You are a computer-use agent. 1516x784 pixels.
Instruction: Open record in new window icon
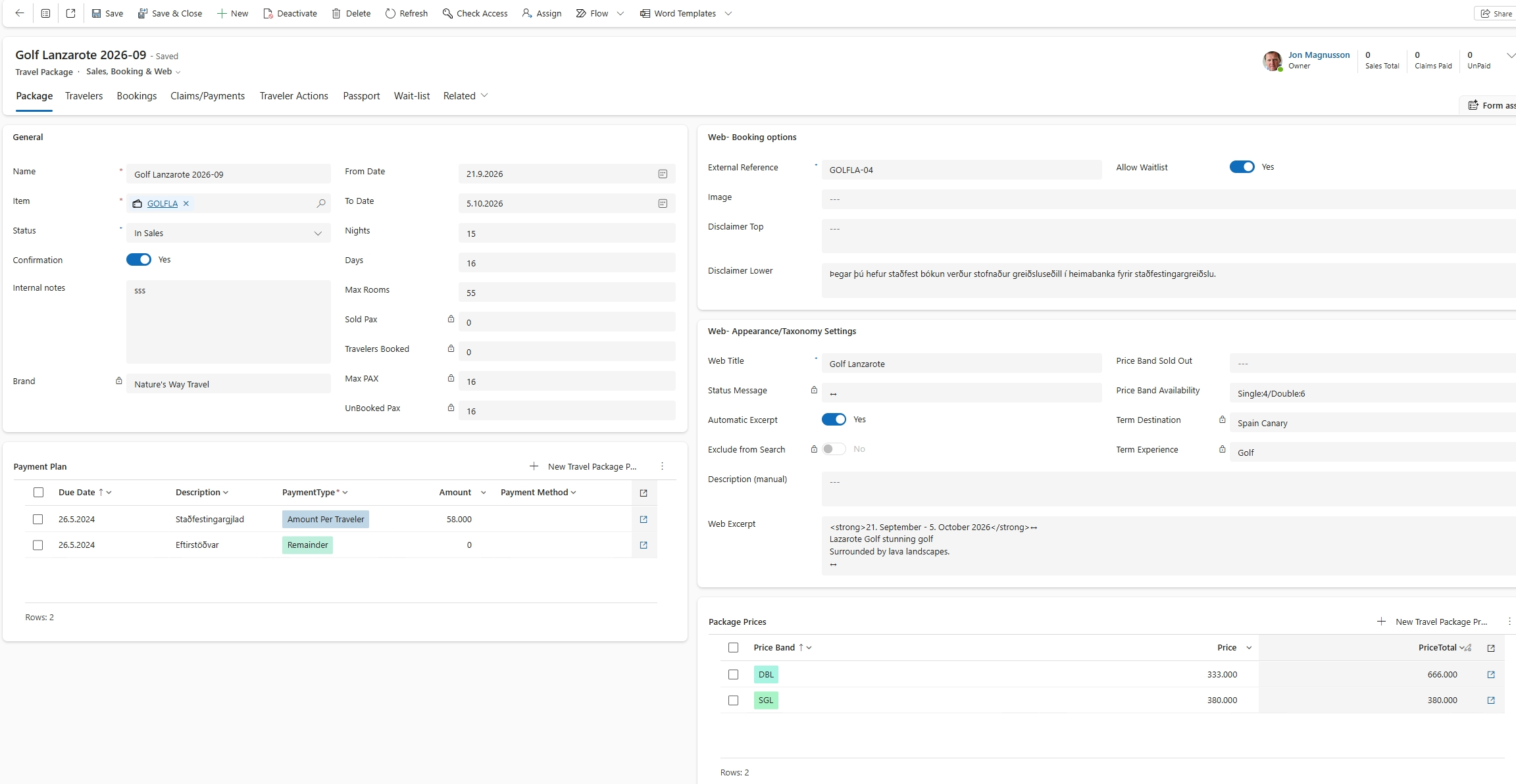click(70, 13)
